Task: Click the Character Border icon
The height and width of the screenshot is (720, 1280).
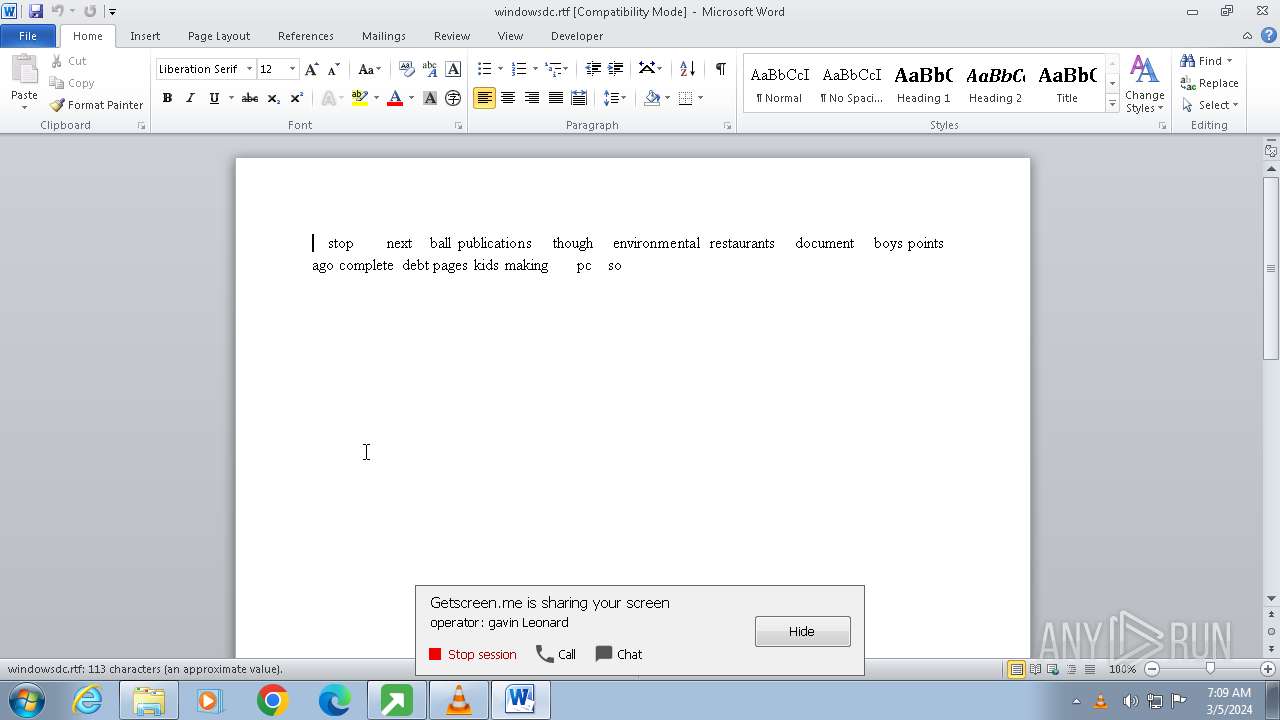Action: tap(453, 69)
